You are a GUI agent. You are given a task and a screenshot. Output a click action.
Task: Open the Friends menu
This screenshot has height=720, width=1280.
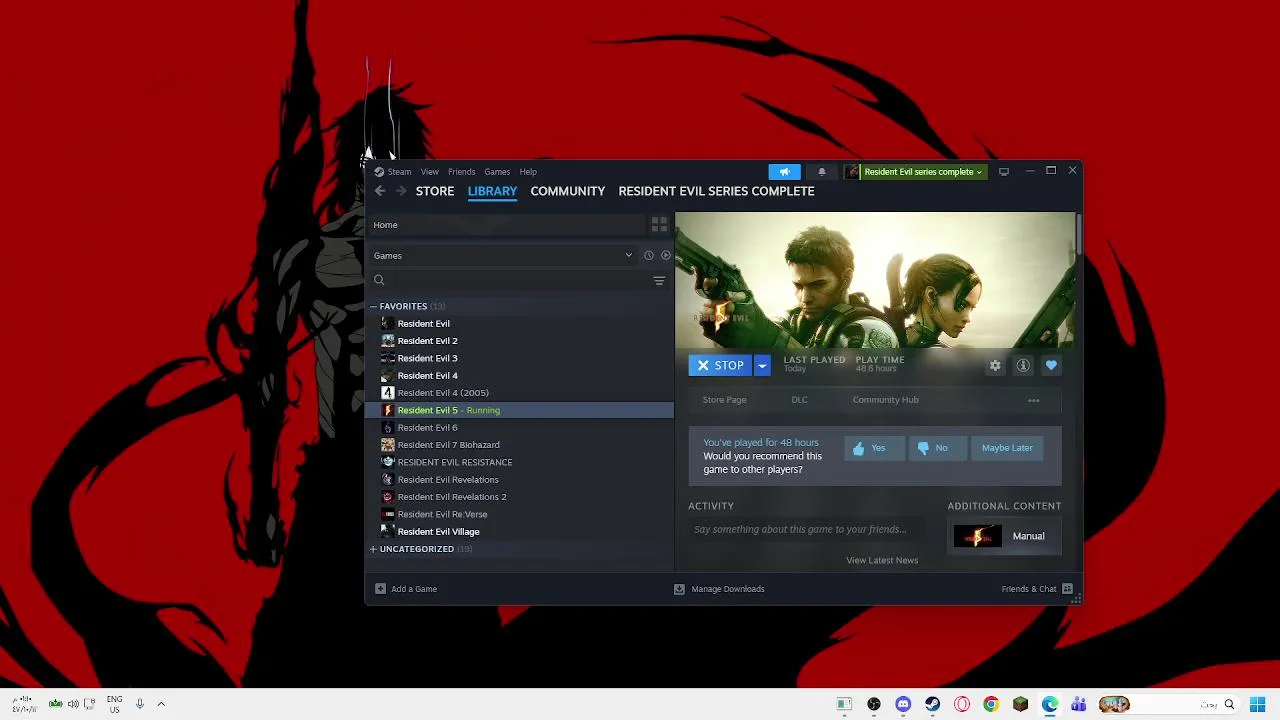point(461,172)
